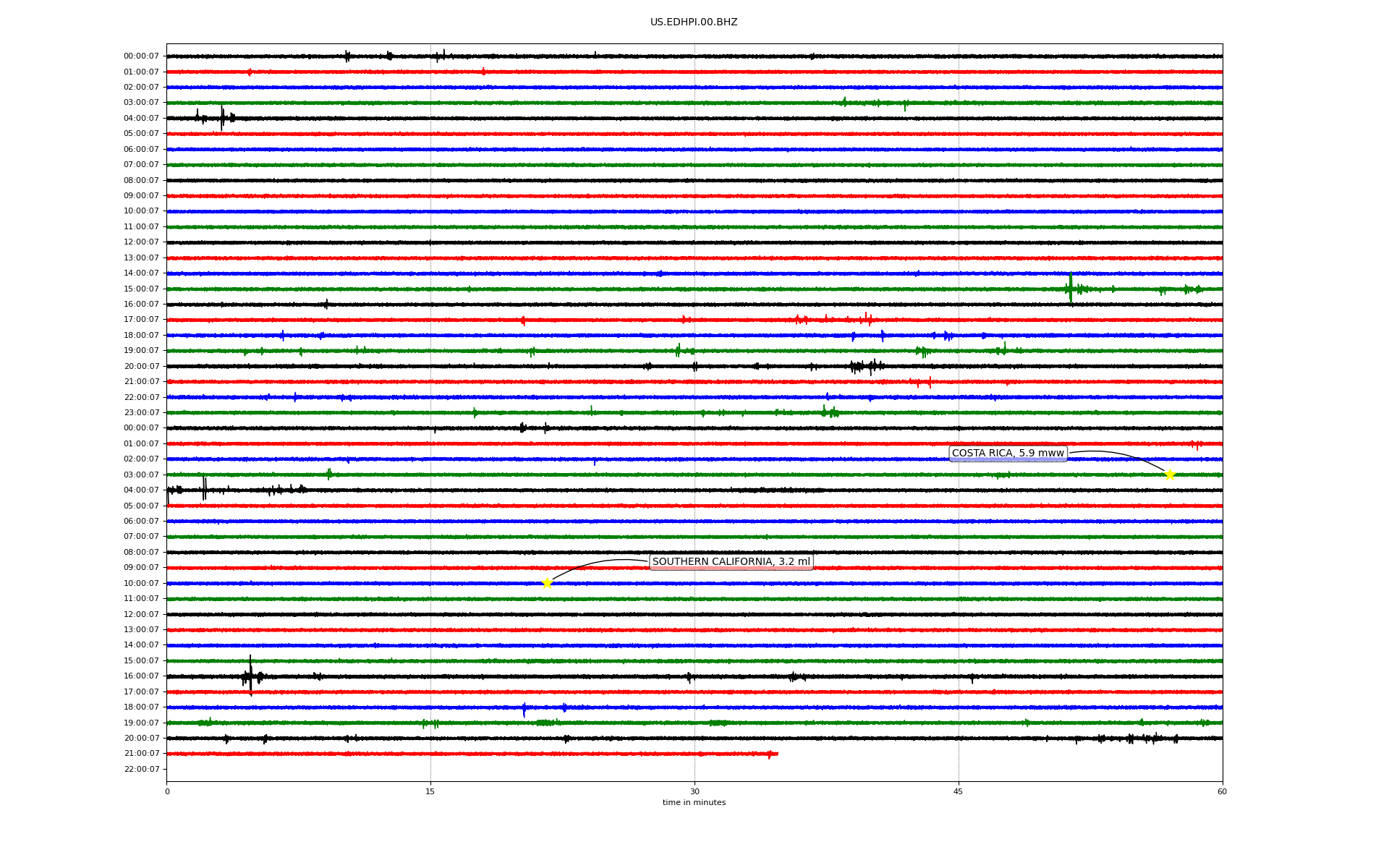The image size is (1389, 868).
Task: Click the 0 tick on the time axis
Action: click(167, 791)
